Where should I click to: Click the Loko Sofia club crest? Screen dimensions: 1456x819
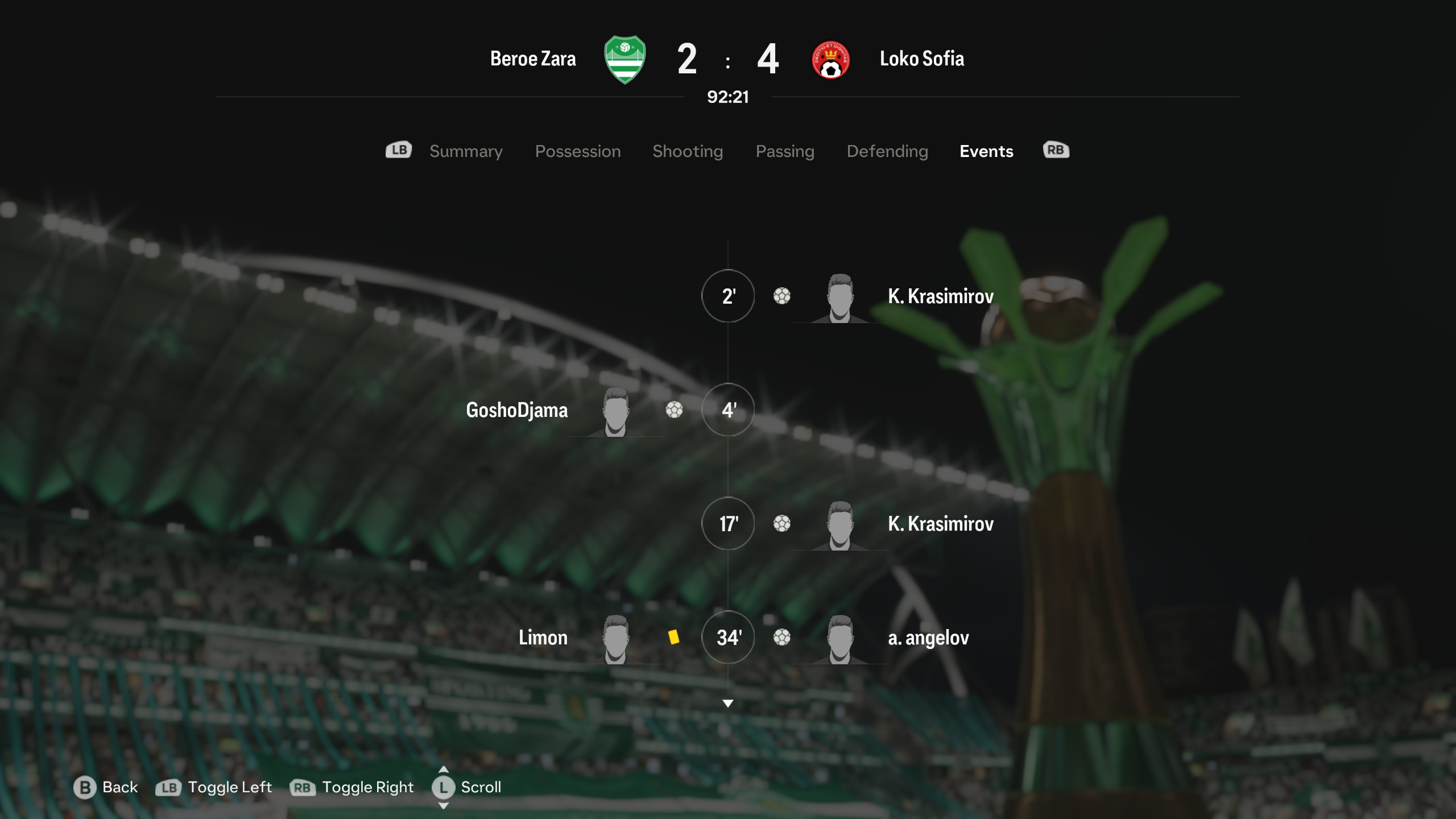click(x=831, y=60)
